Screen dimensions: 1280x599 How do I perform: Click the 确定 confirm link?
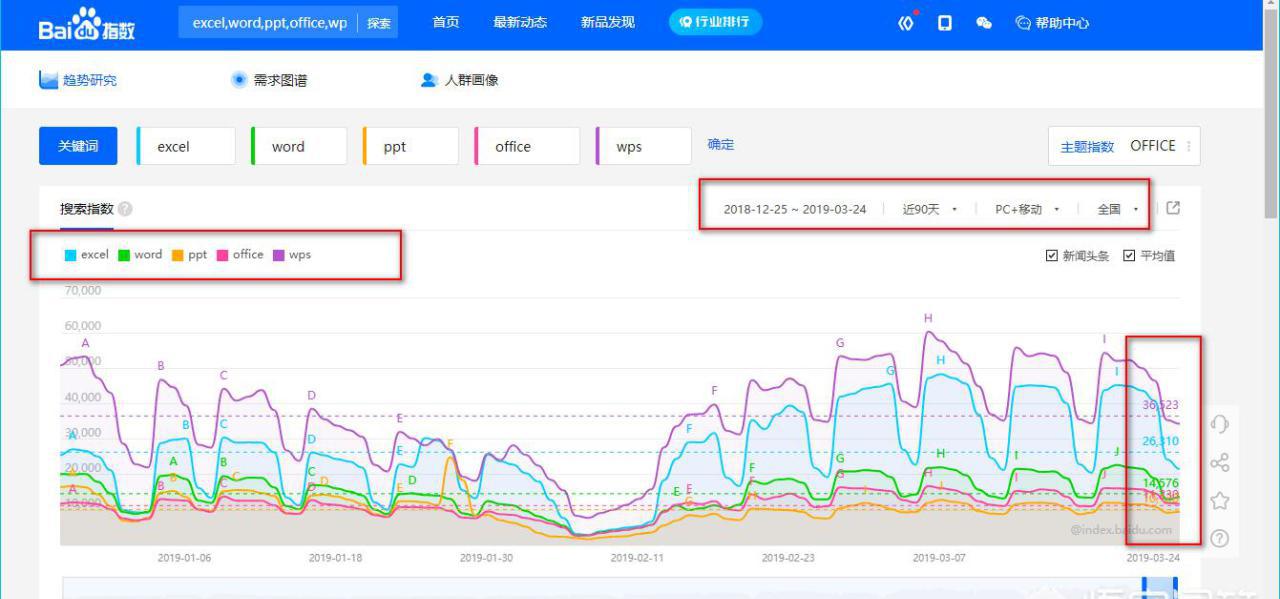tap(721, 144)
